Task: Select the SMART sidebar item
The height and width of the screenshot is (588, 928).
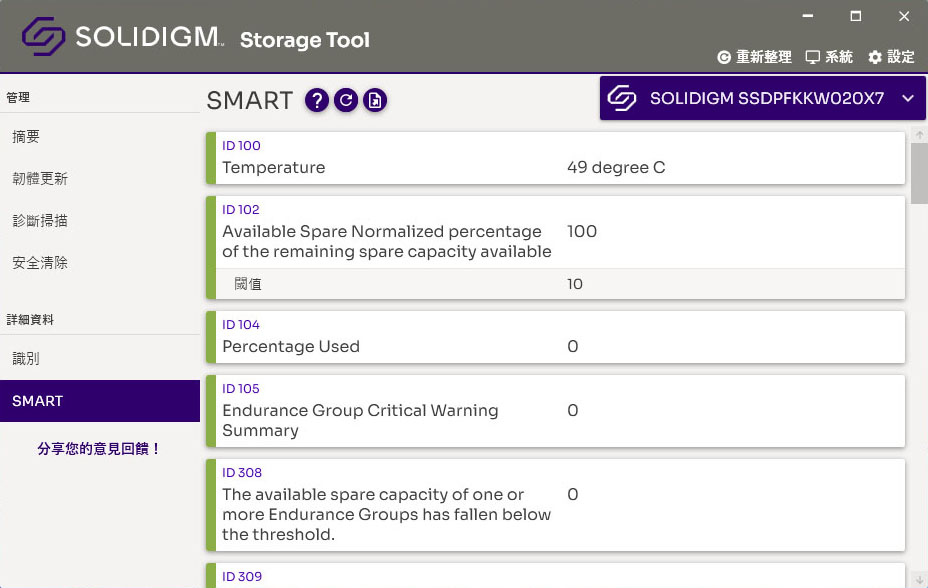Action: [100, 401]
